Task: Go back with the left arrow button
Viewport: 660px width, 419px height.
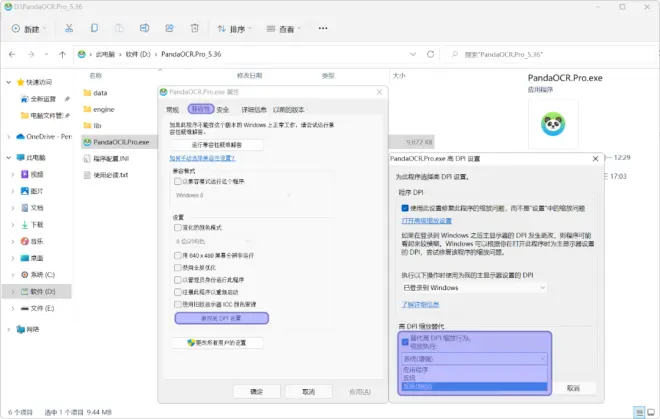Action: coord(12,54)
